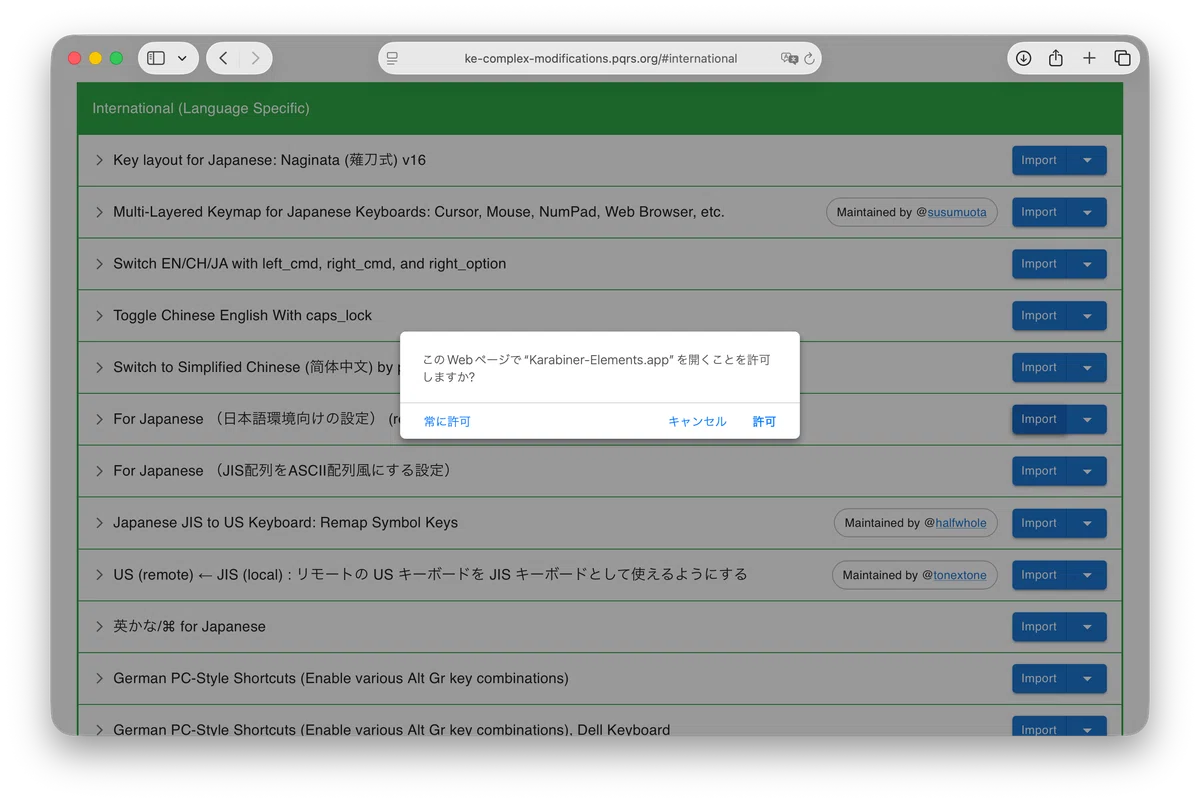The image size is (1200, 803).
Task: Click 許可 to allow opening Karabiner-Elements
Action: [x=764, y=421]
